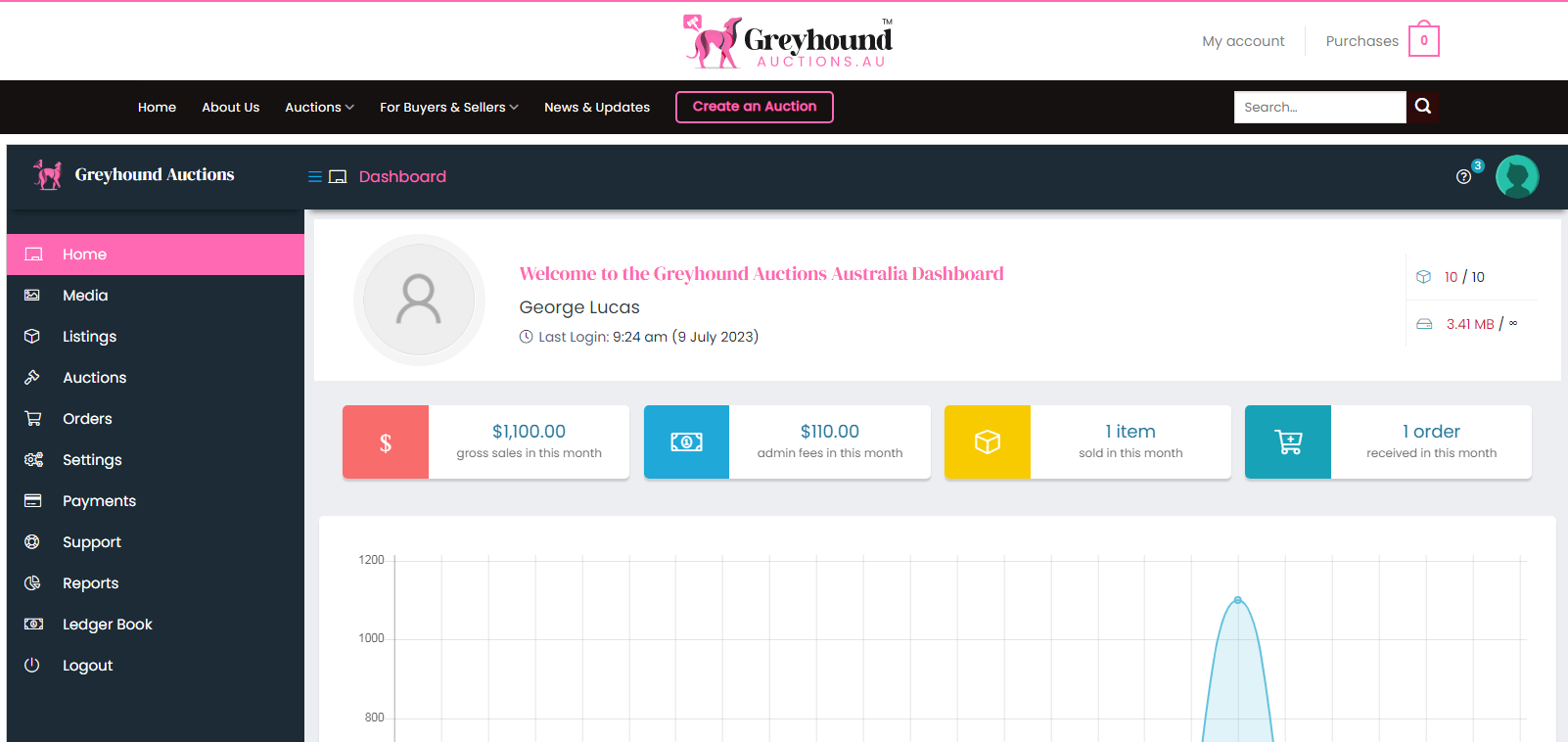Open Payments in the sidebar

[x=156, y=501]
